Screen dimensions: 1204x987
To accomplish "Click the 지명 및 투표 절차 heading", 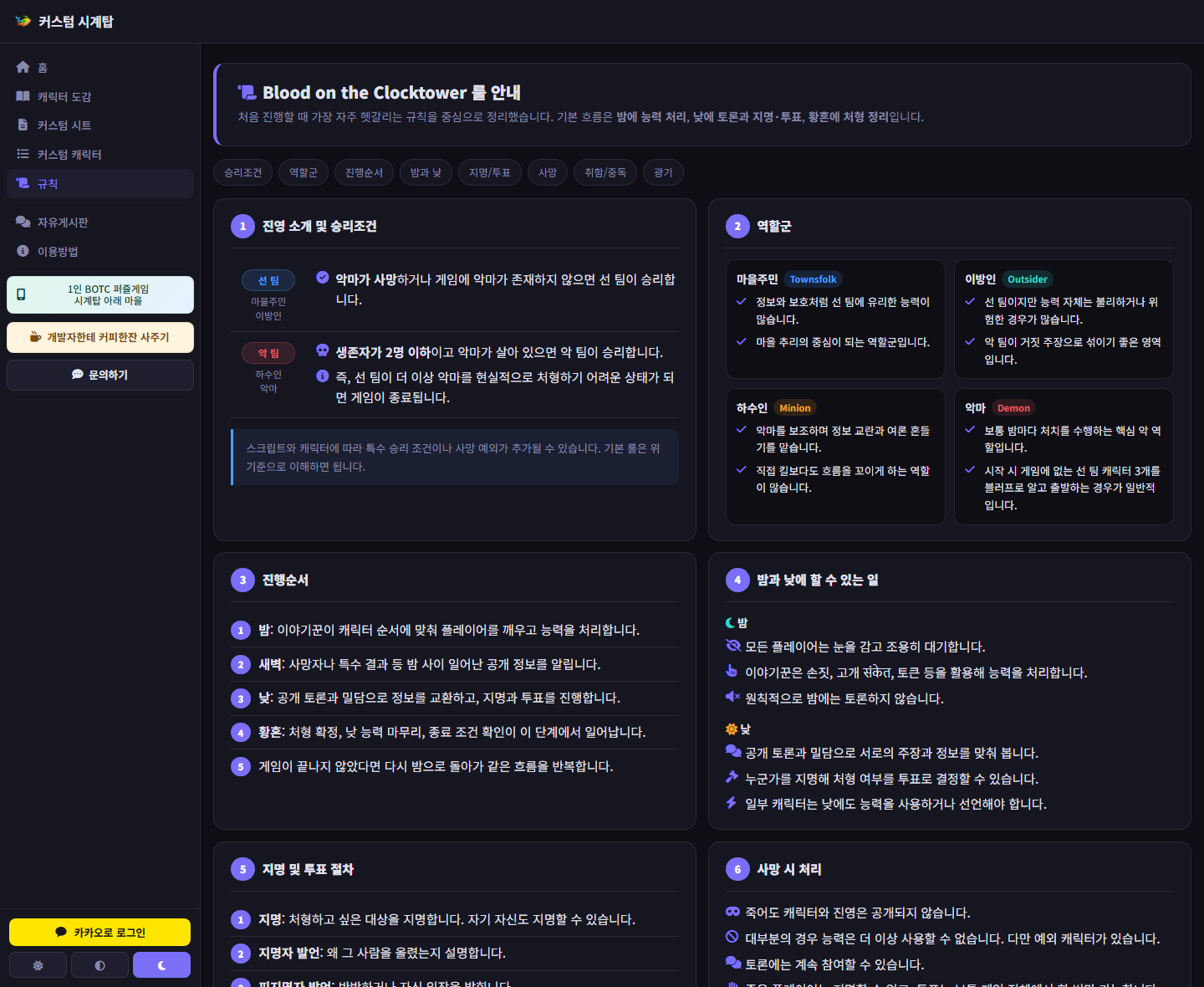I will [x=308, y=869].
